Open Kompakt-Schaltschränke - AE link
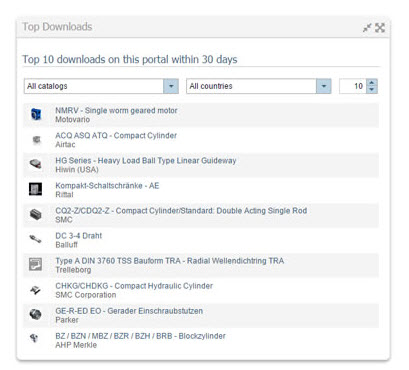409x370 pixels. click(x=107, y=186)
